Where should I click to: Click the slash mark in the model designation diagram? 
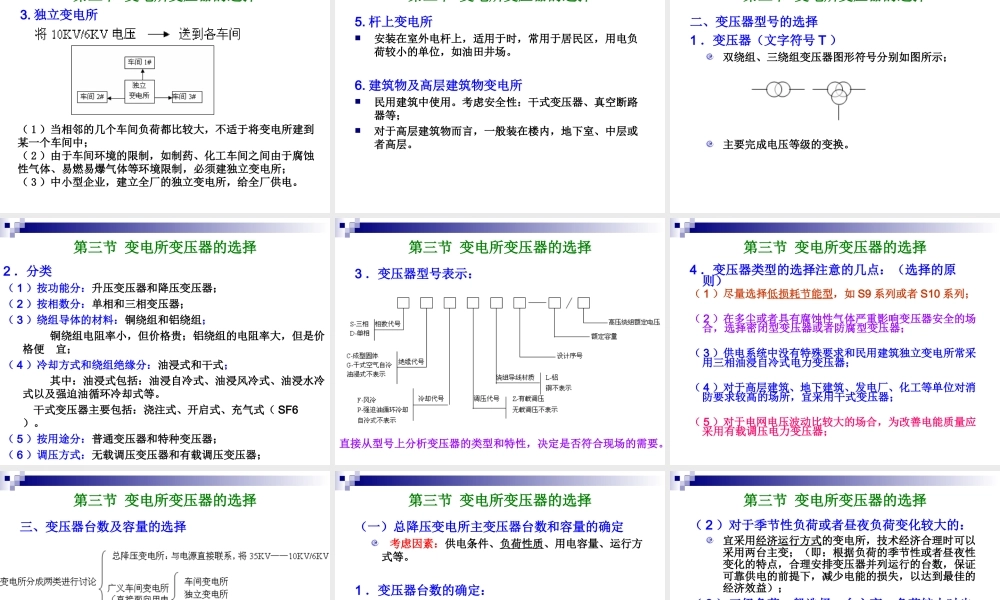click(569, 303)
